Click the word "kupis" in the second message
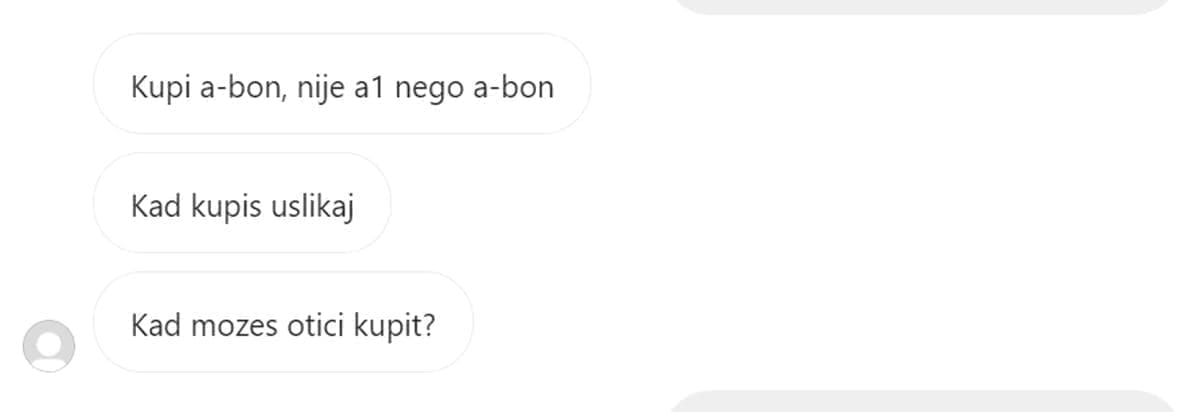This screenshot has height=412, width=1200. (x=228, y=209)
